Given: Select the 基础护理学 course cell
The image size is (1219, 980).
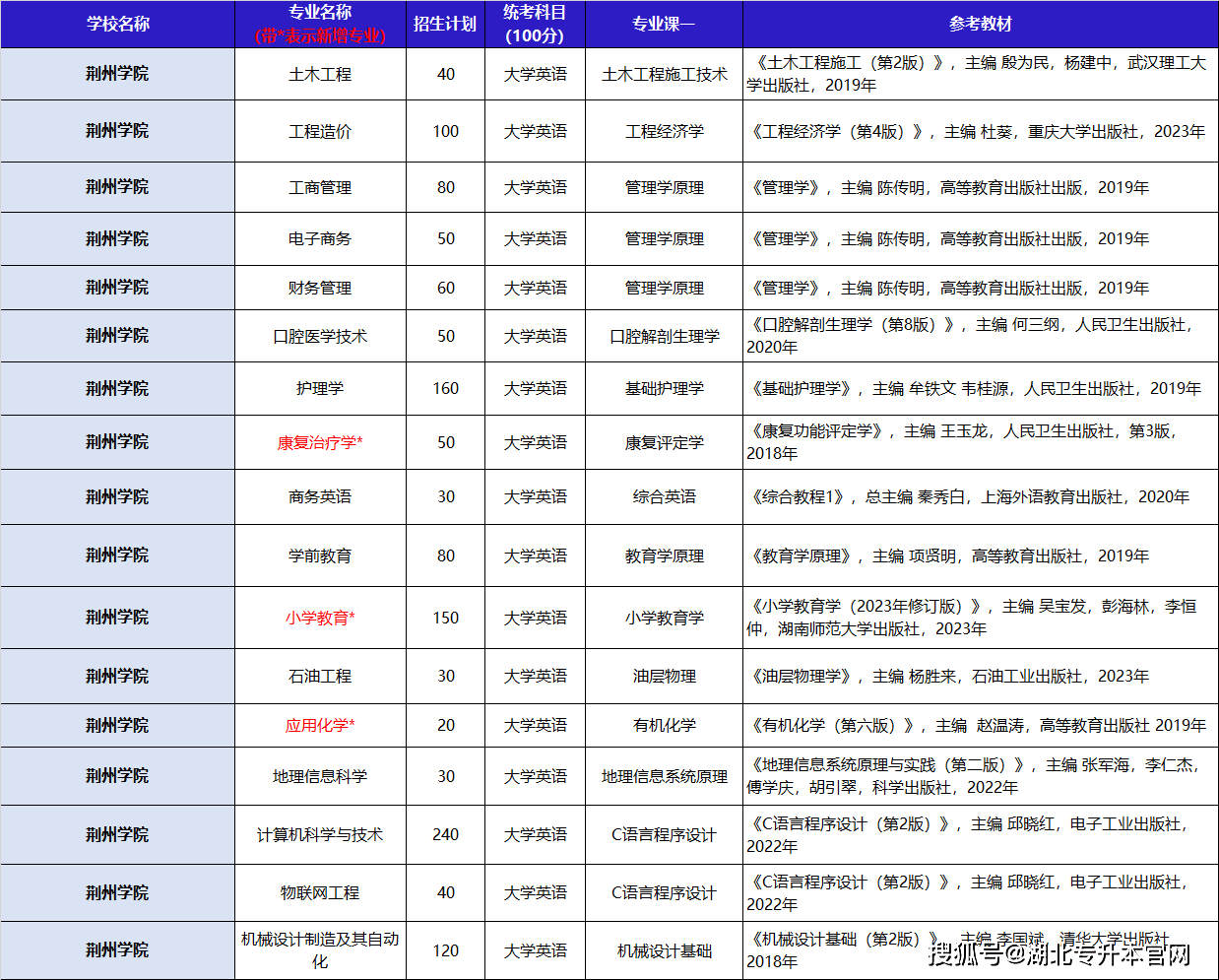Looking at the screenshot, I should click(664, 388).
